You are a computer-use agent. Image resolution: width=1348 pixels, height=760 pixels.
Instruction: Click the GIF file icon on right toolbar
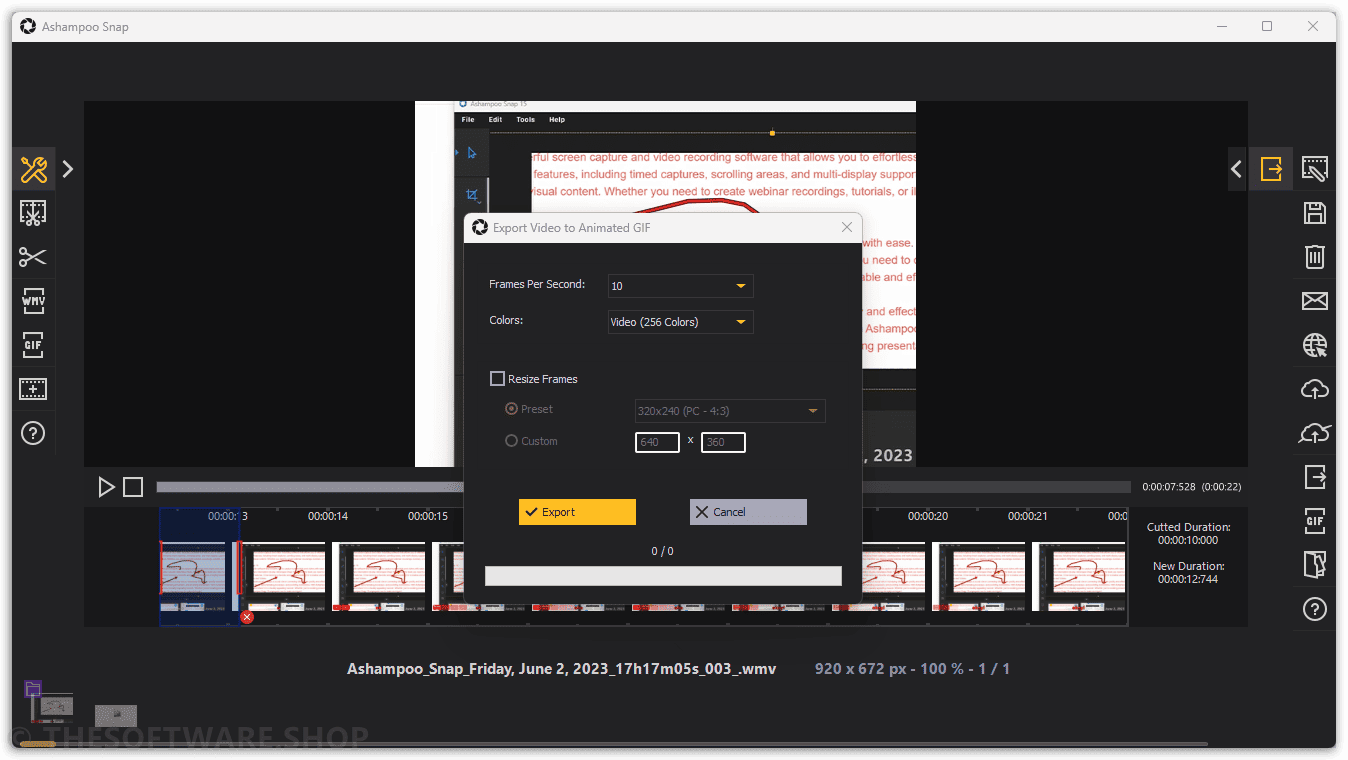(1315, 521)
